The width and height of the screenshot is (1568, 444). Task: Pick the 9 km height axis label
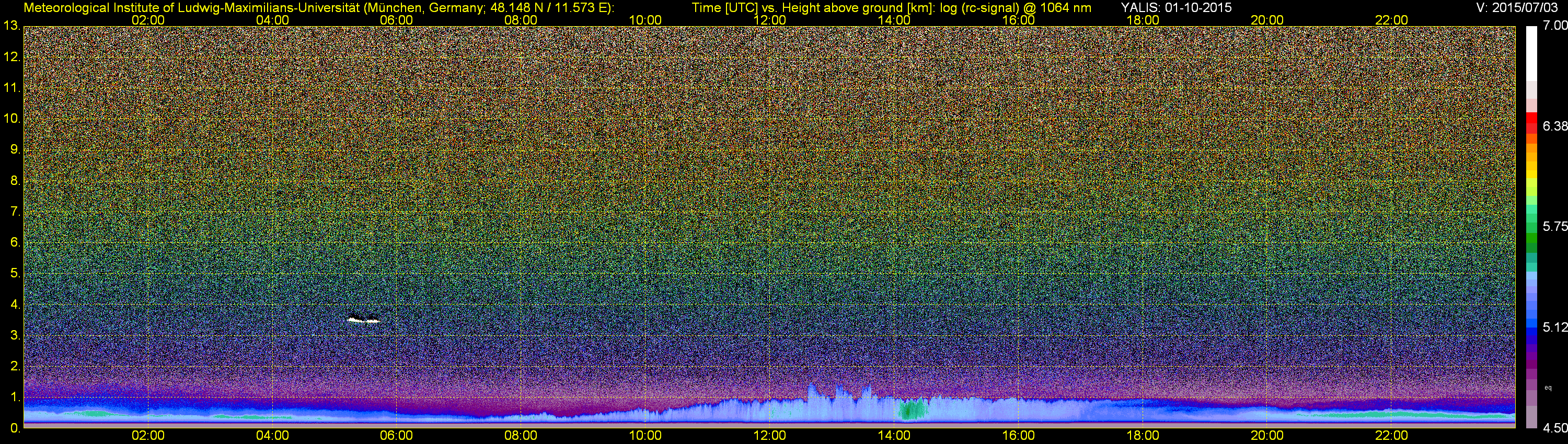click(x=15, y=149)
